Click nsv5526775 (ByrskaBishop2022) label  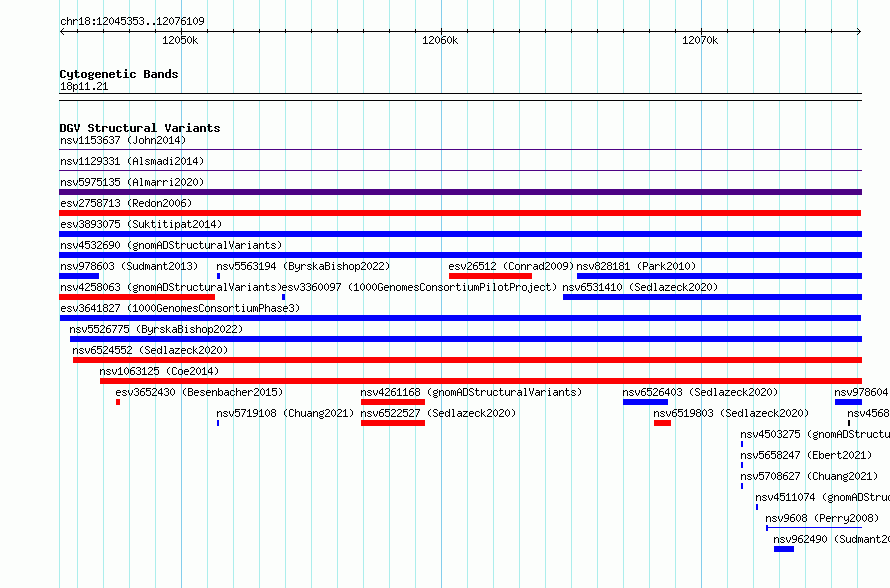pos(156,329)
